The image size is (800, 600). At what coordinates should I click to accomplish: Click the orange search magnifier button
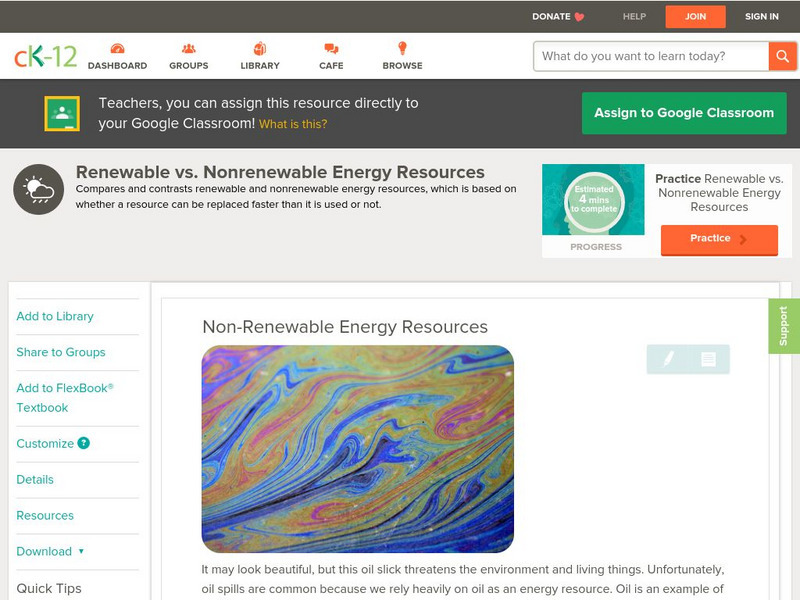point(782,56)
